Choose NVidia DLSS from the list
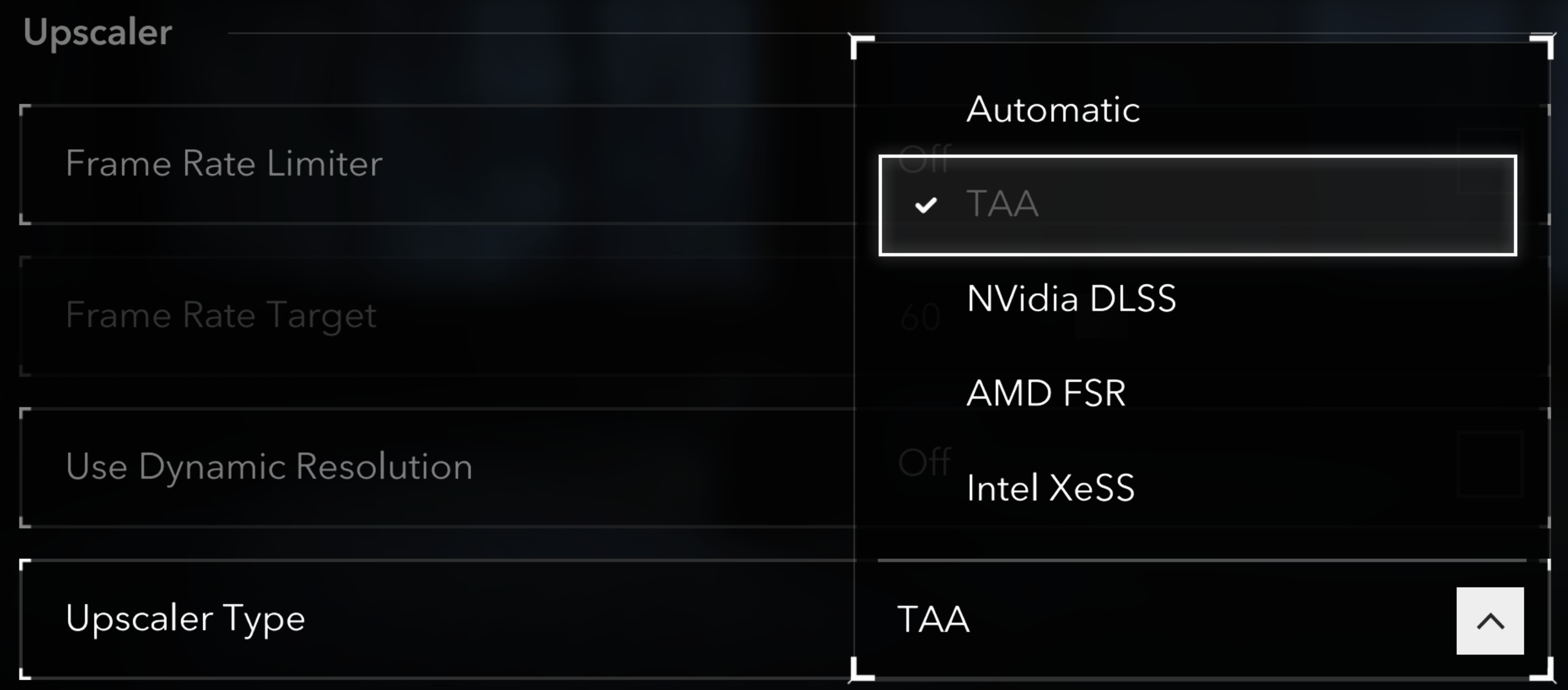The height and width of the screenshot is (690, 1568). click(x=1071, y=299)
